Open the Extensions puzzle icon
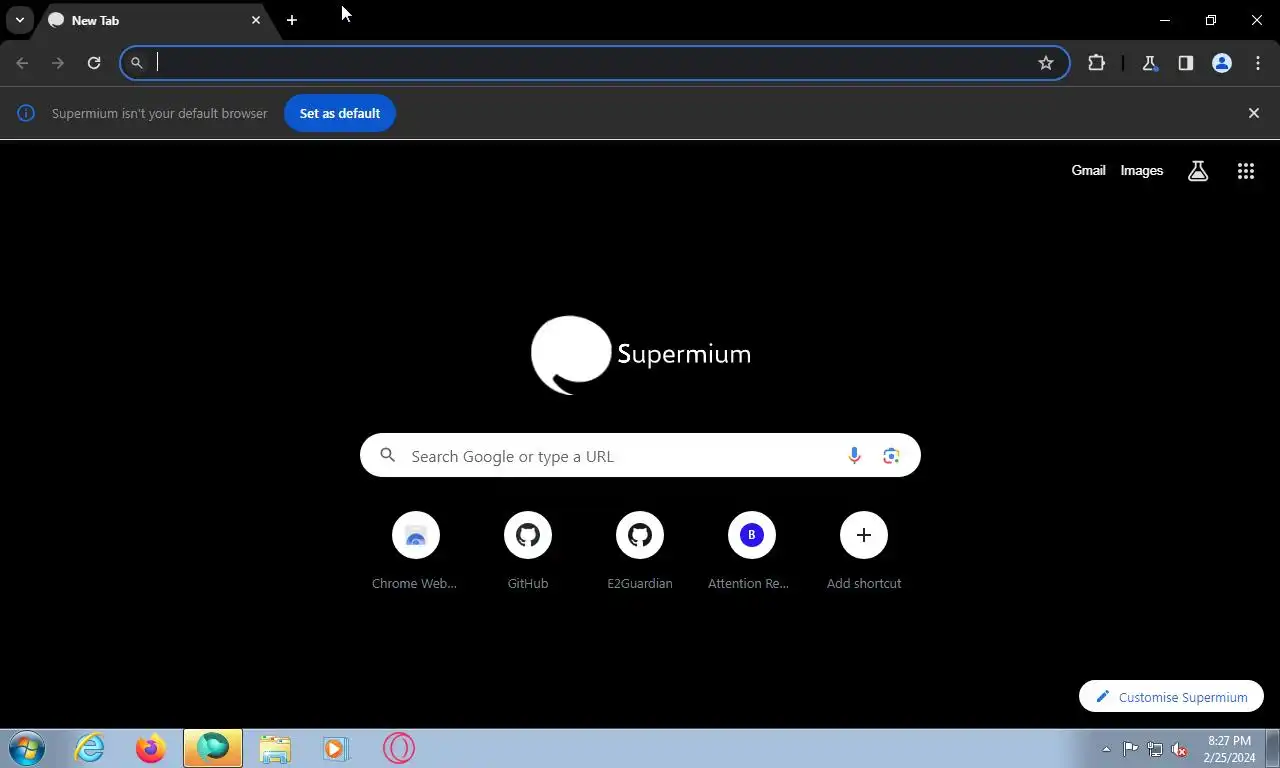The image size is (1280, 768). tap(1097, 63)
